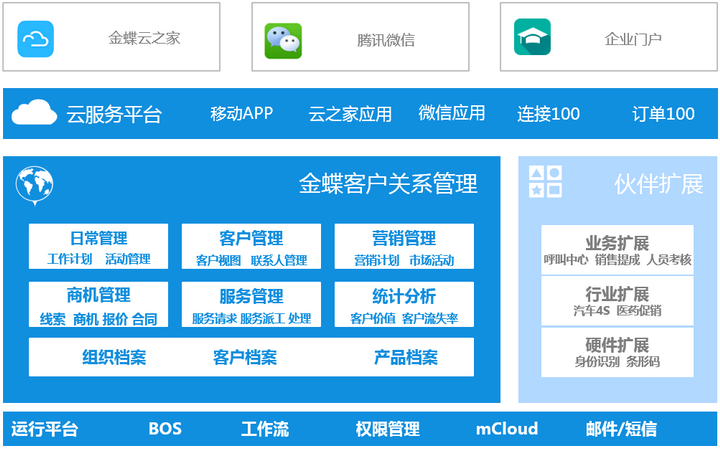This screenshot has height=449, width=720.
Task: Select the 企业门户 label
Action: 633,39
